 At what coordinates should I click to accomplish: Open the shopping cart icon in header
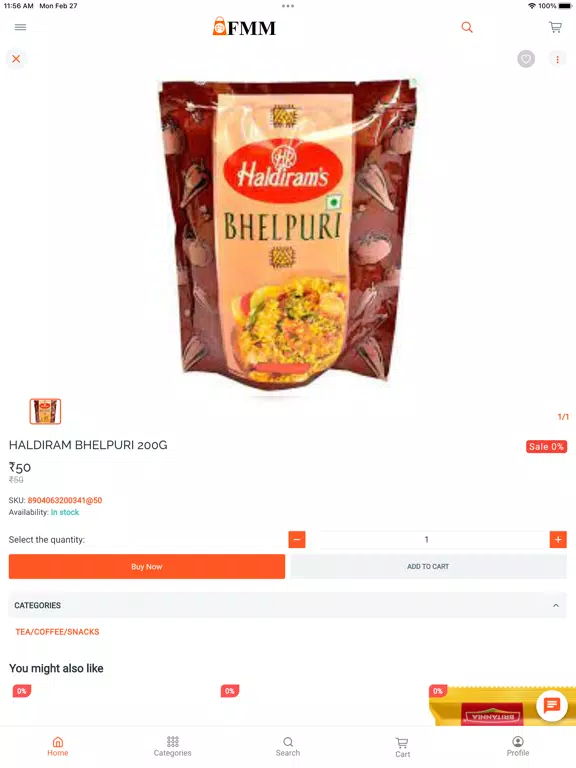555,27
